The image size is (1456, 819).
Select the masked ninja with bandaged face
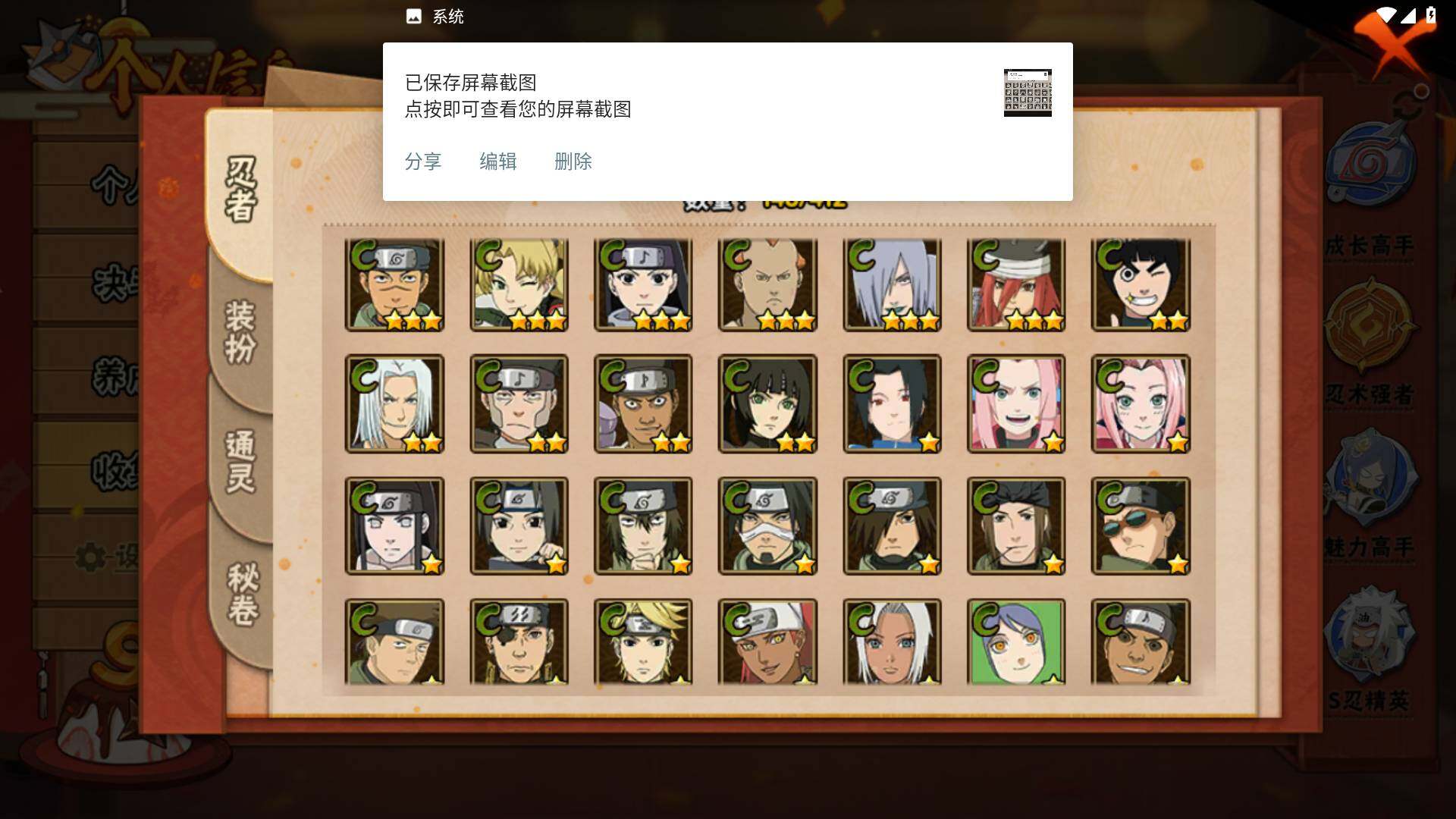[x=767, y=526]
